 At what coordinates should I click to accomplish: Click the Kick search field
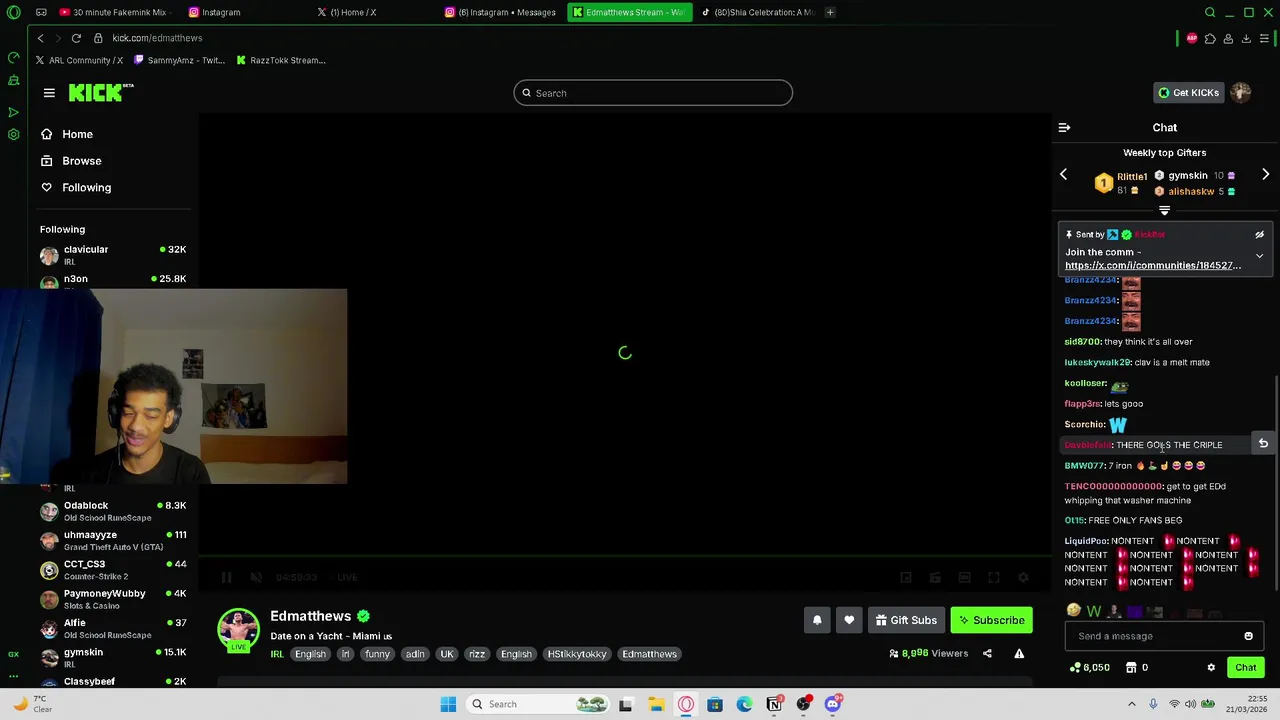[x=653, y=93]
